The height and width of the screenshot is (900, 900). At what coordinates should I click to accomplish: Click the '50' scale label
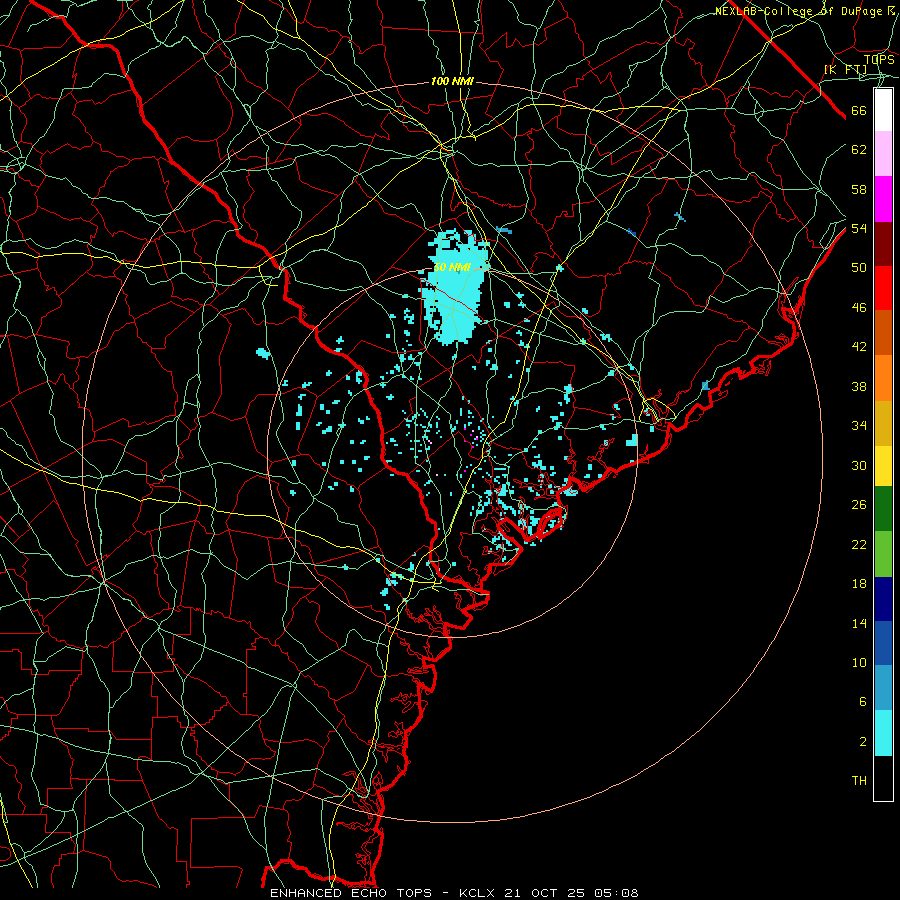pyautogui.click(x=859, y=267)
